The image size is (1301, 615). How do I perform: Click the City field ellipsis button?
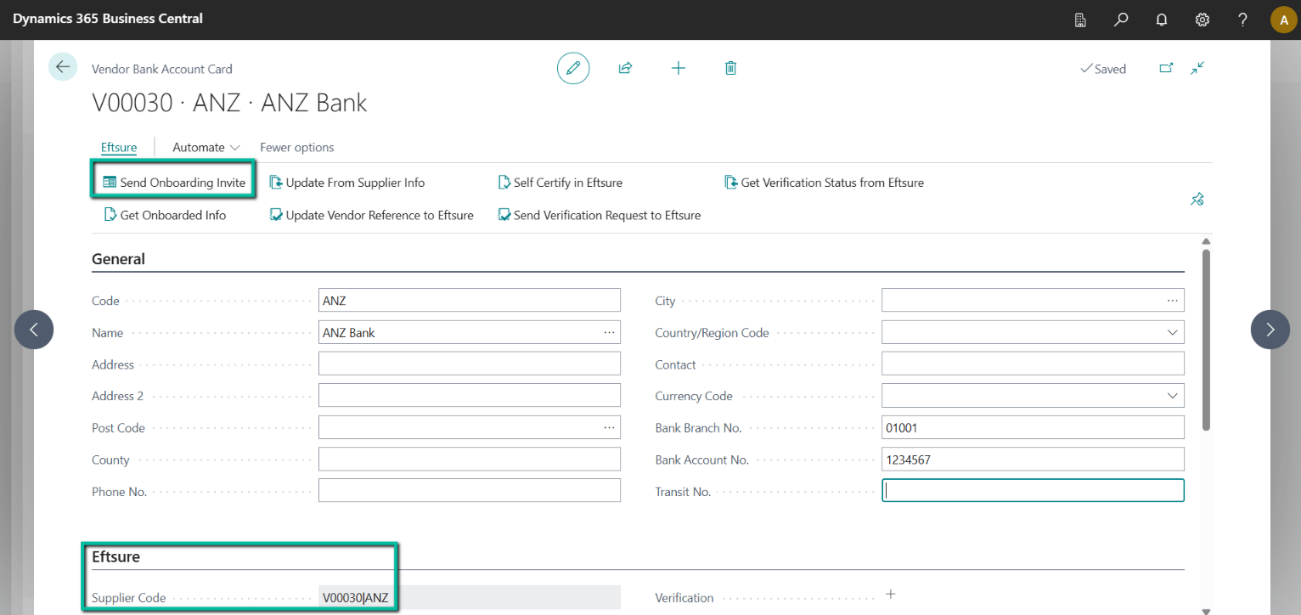1172,300
